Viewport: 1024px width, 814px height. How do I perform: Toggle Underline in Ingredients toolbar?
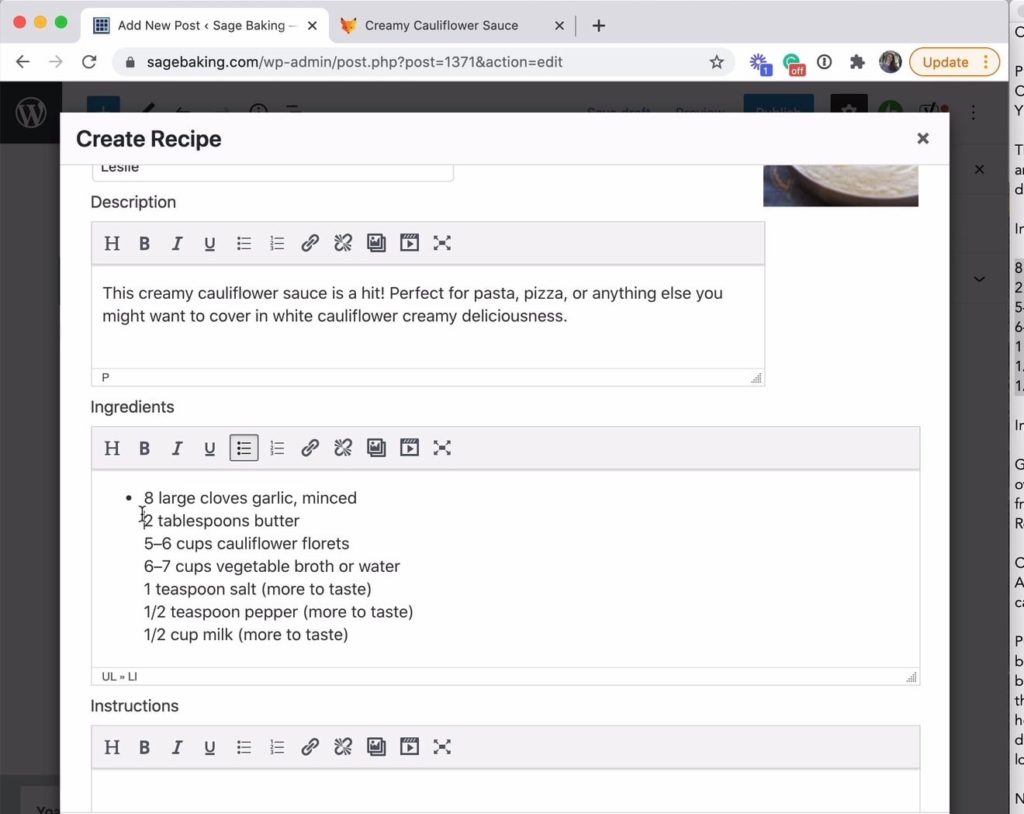tap(210, 448)
